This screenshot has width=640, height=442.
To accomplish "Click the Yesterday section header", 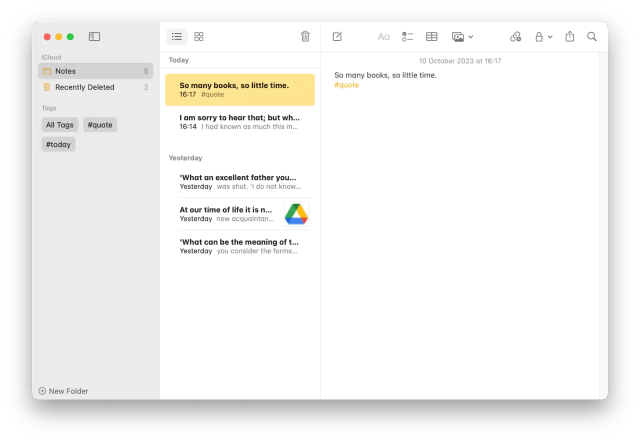I will coord(185,158).
